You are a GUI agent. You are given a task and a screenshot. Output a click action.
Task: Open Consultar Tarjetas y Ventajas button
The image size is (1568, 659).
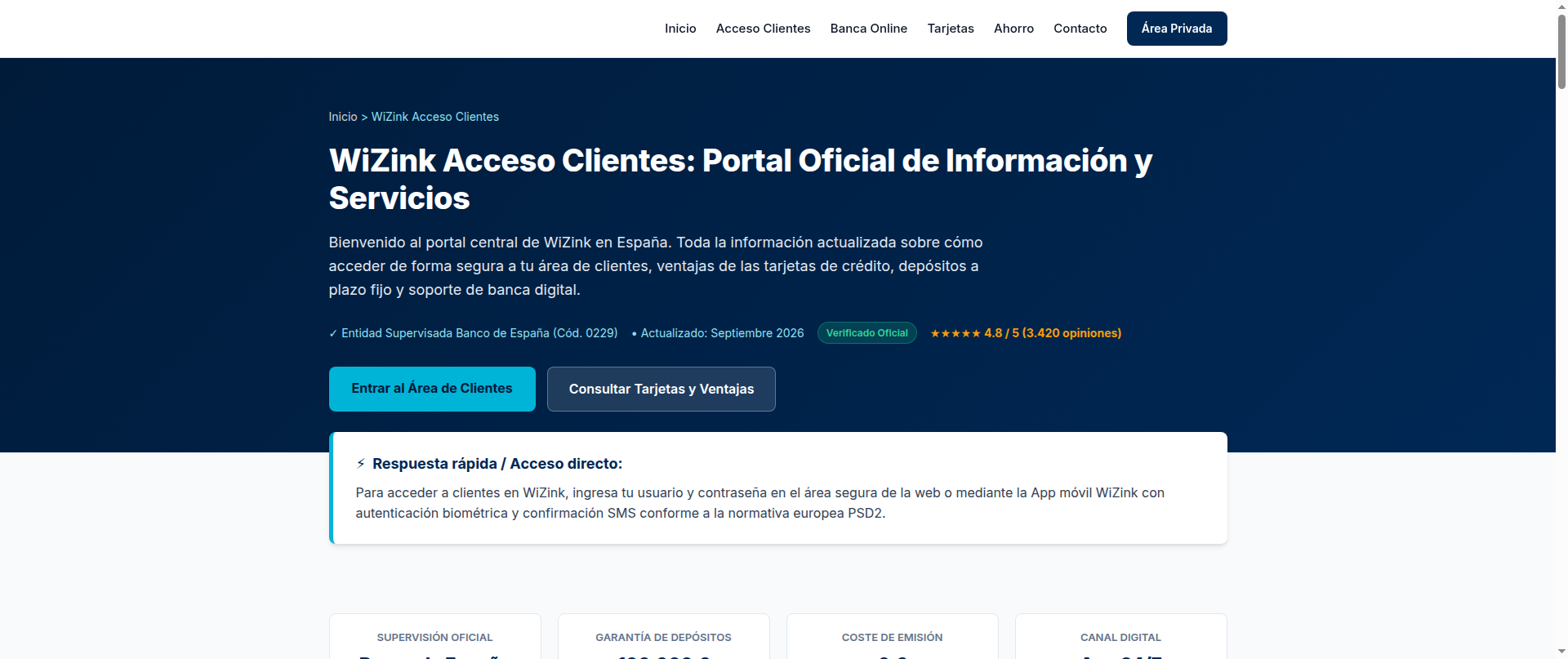click(x=661, y=389)
